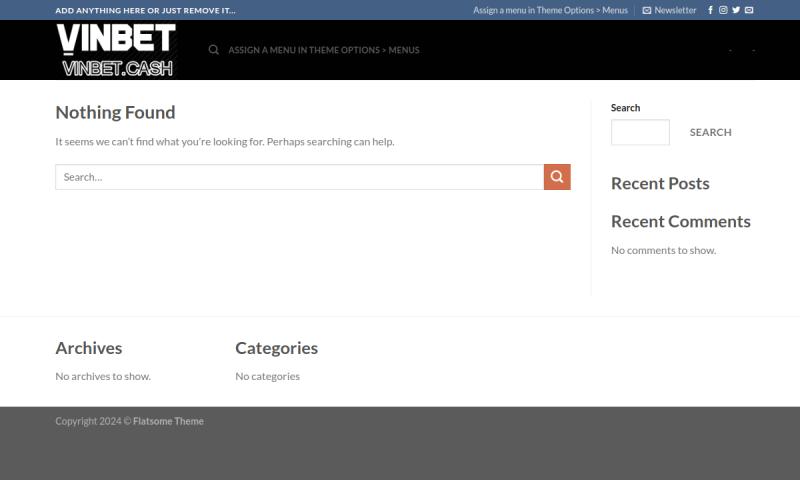Open the Facebook social icon
The height and width of the screenshot is (480, 800).
pyautogui.click(x=710, y=10)
